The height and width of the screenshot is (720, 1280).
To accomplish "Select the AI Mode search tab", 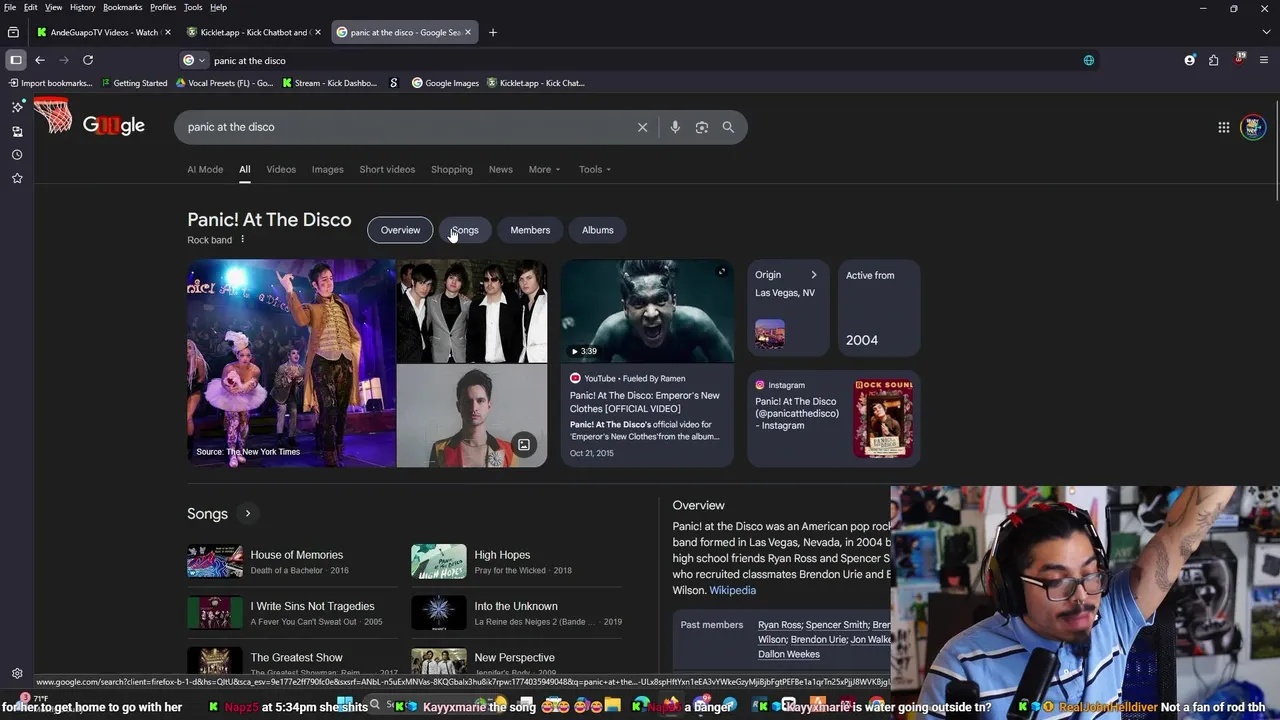I will [x=205, y=169].
